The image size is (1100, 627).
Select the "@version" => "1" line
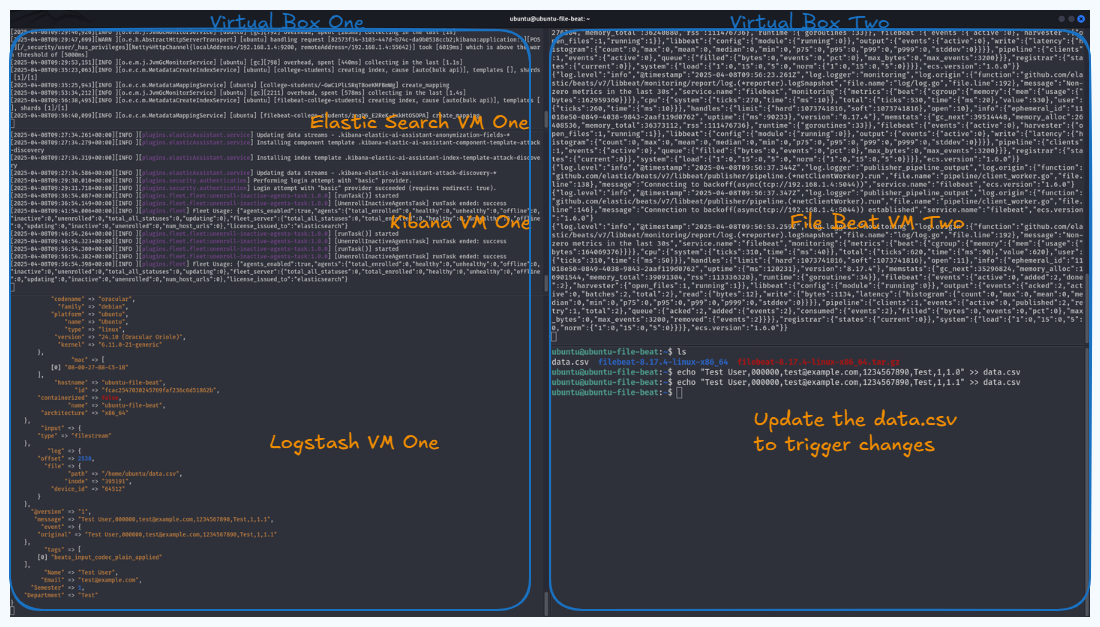click(61, 512)
